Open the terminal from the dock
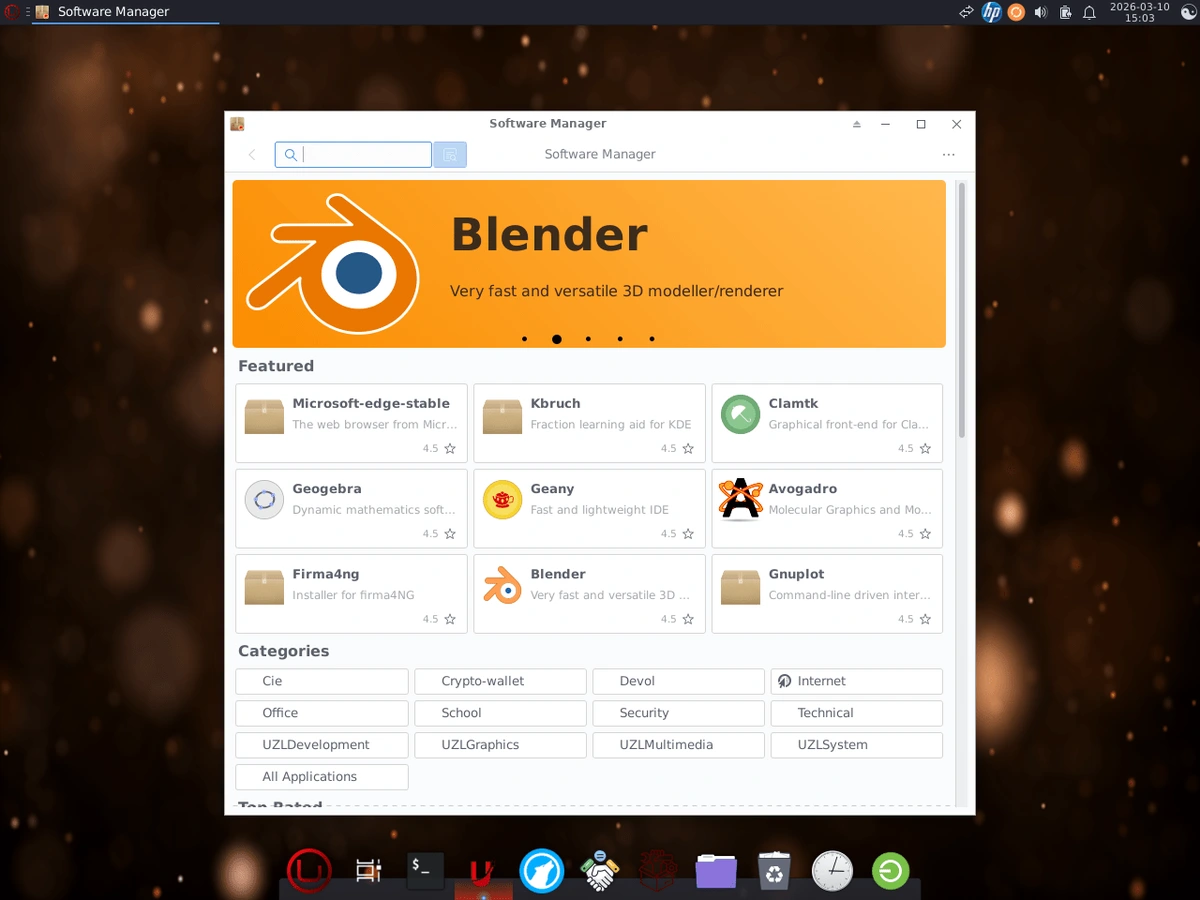Screen dimensions: 1200x900 click(425, 871)
